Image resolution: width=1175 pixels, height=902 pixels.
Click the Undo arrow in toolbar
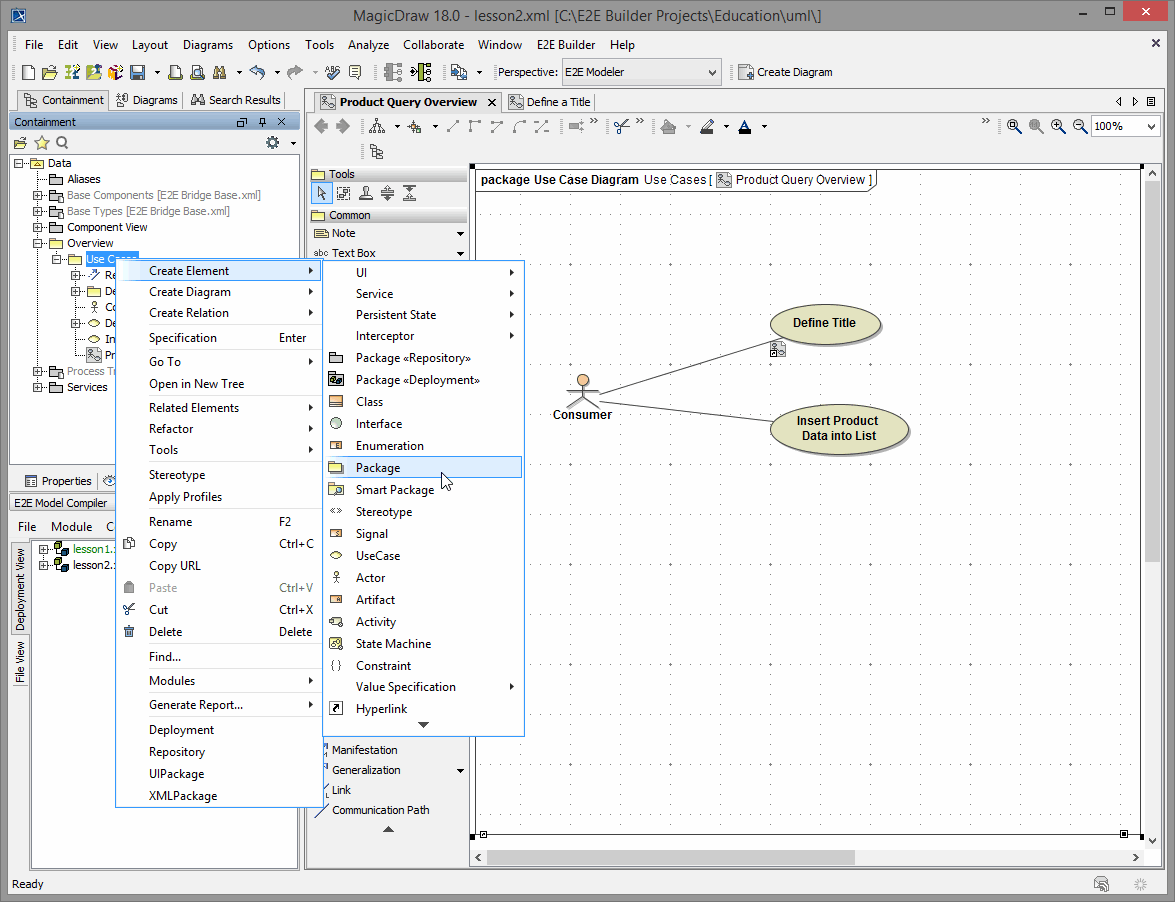257,72
